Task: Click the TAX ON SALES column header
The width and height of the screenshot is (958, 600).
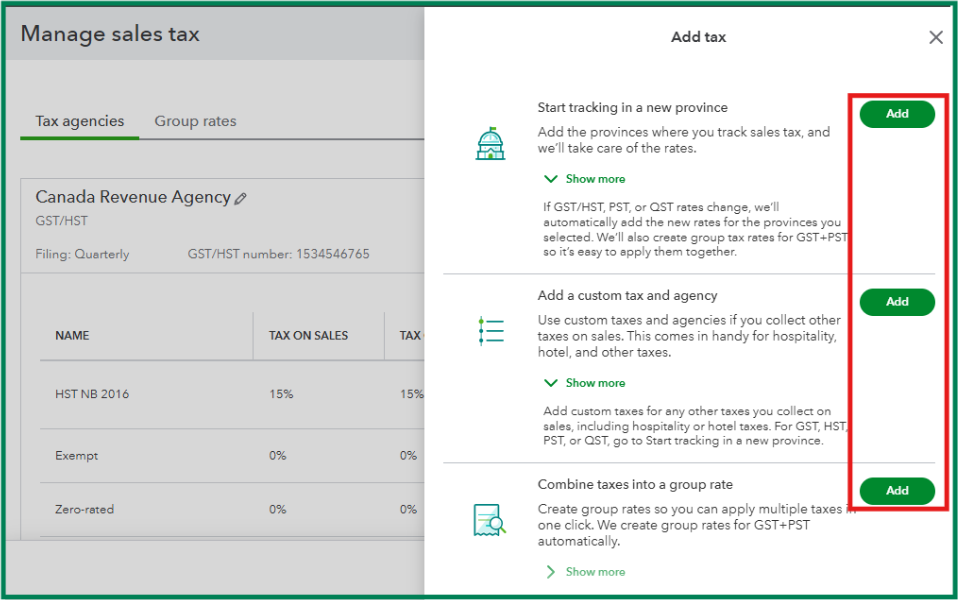Action: [x=308, y=336]
